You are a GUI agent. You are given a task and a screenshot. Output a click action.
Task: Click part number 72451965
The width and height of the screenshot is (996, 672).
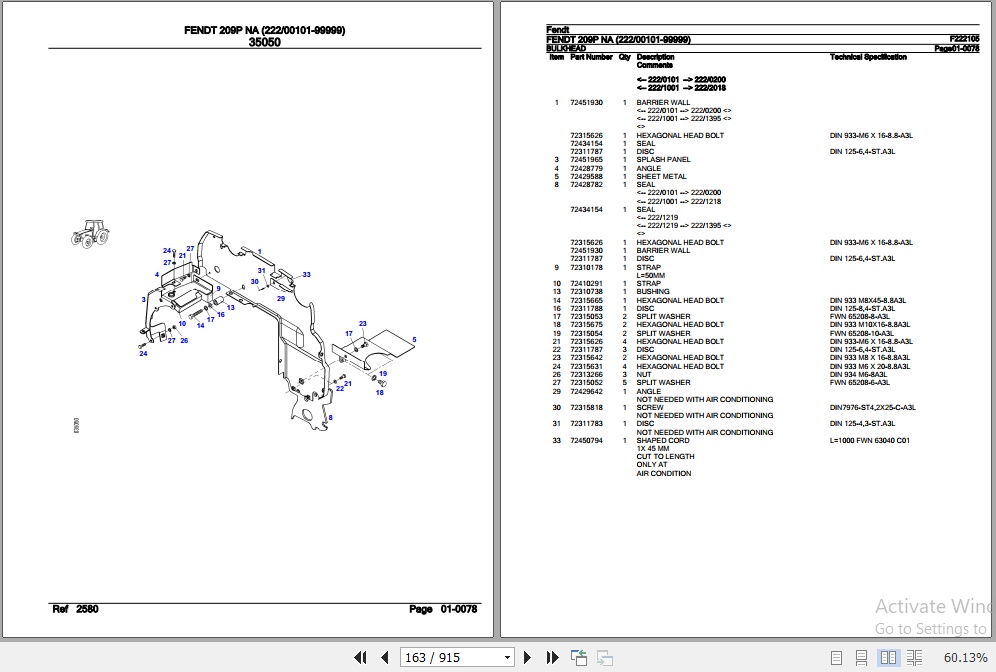click(586, 159)
